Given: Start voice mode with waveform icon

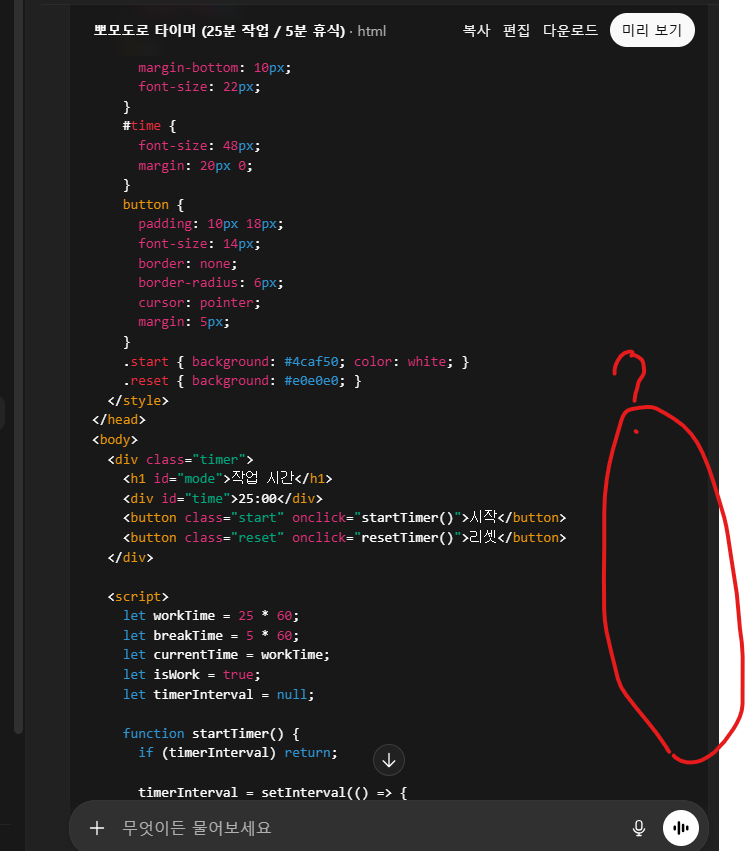Looking at the screenshot, I should [x=680, y=828].
